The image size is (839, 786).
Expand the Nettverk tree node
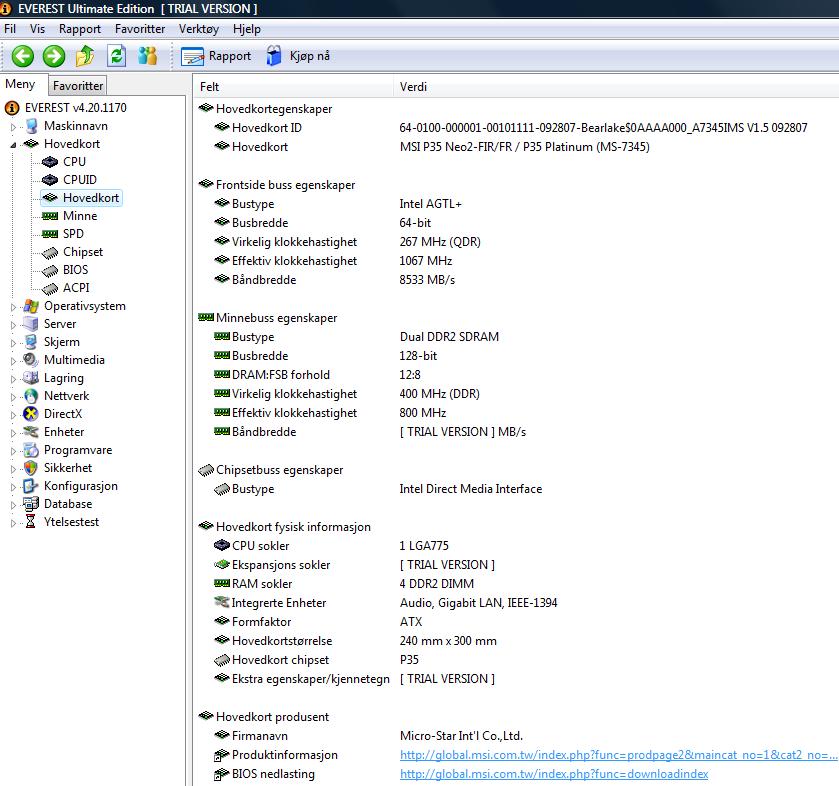tap(14, 397)
